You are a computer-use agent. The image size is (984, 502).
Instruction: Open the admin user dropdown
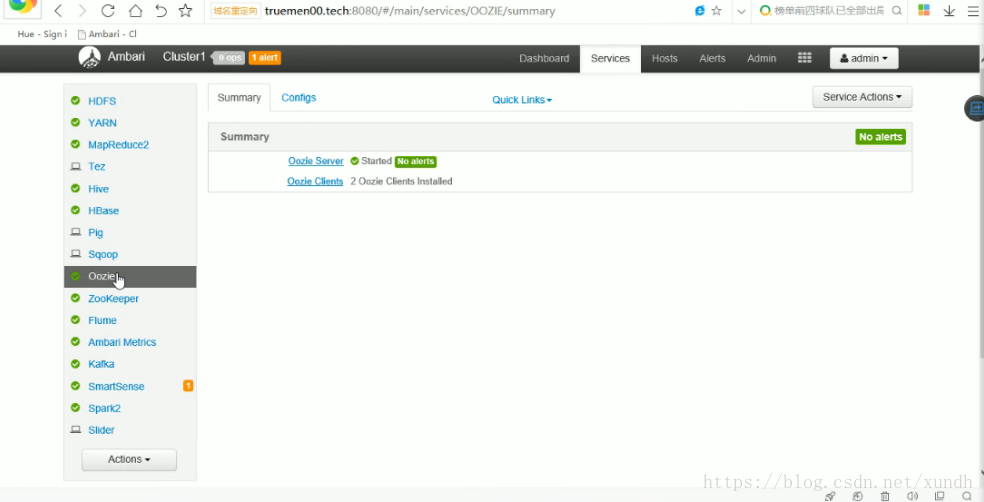tap(864, 58)
